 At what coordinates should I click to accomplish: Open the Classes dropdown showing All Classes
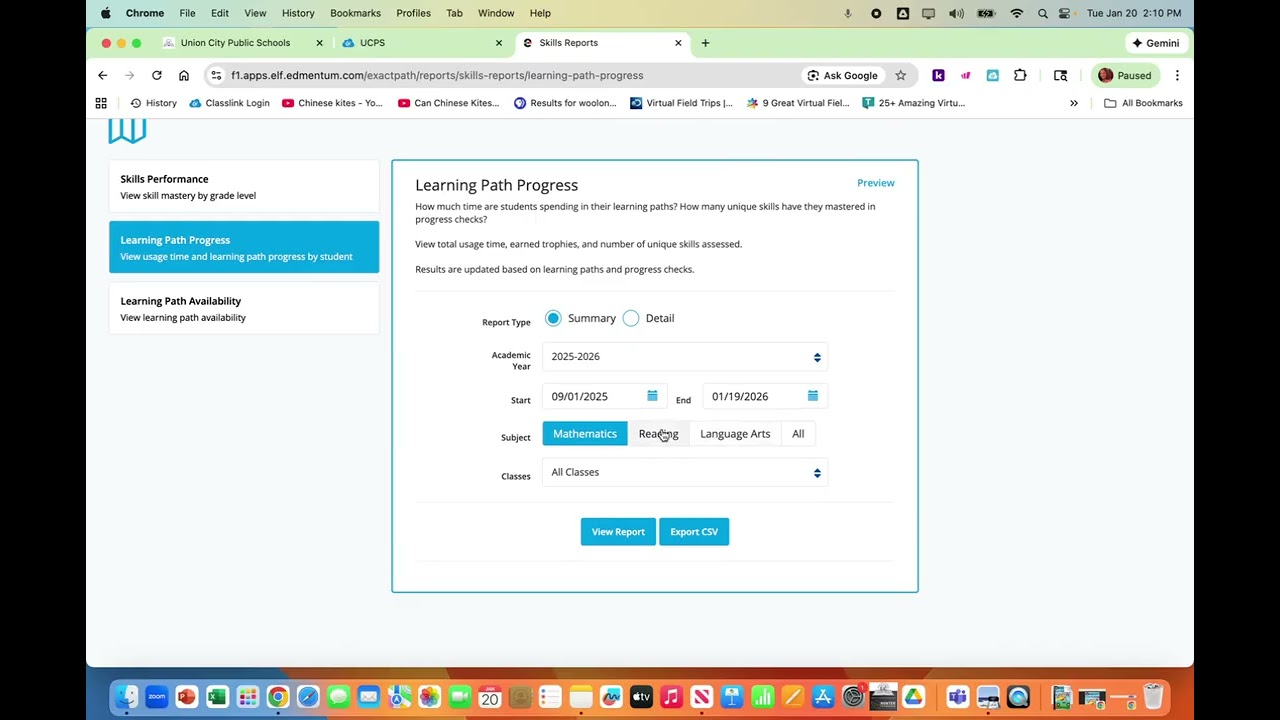click(685, 472)
